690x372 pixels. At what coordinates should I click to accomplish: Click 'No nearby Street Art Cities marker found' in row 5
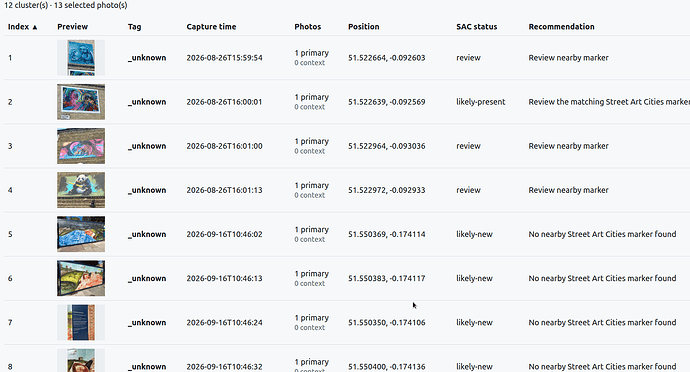pyautogui.click(x=602, y=234)
